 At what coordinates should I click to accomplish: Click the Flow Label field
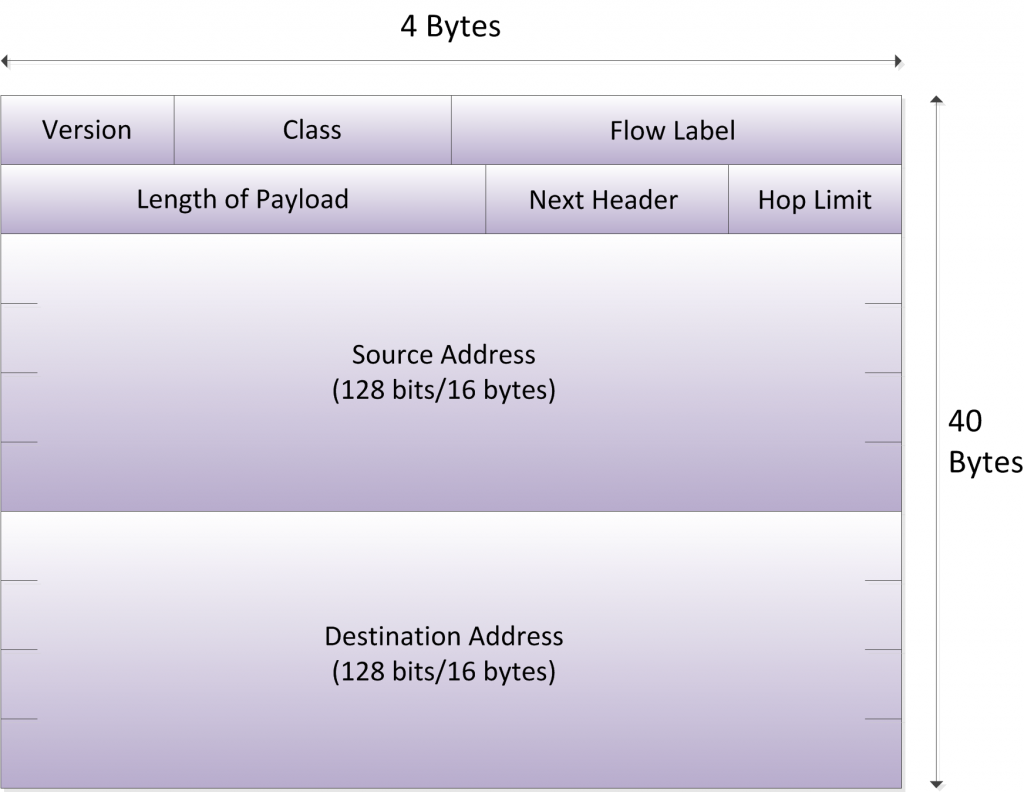pyautogui.click(x=672, y=130)
